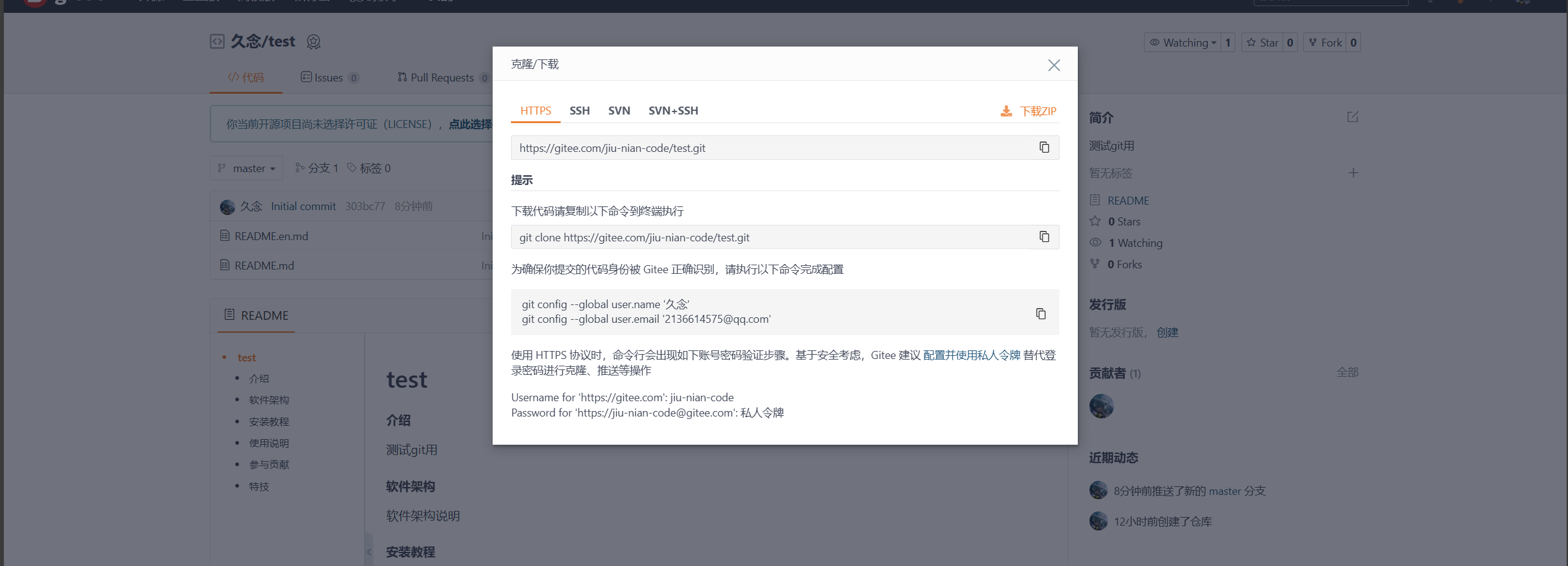Open the README.md file

coord(264,265)
